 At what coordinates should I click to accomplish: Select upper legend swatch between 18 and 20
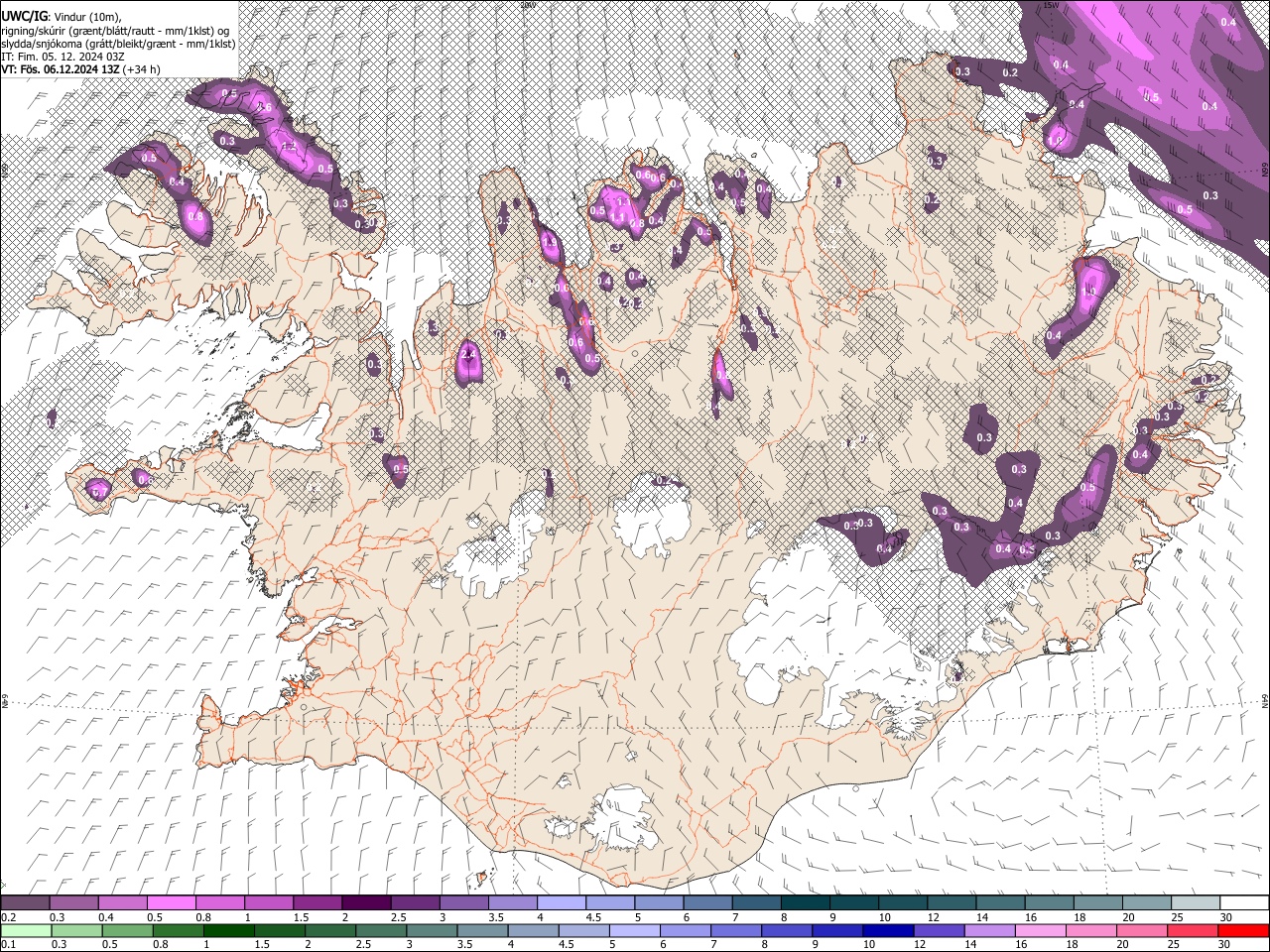pyautogui.click(x=1099, y=902)
